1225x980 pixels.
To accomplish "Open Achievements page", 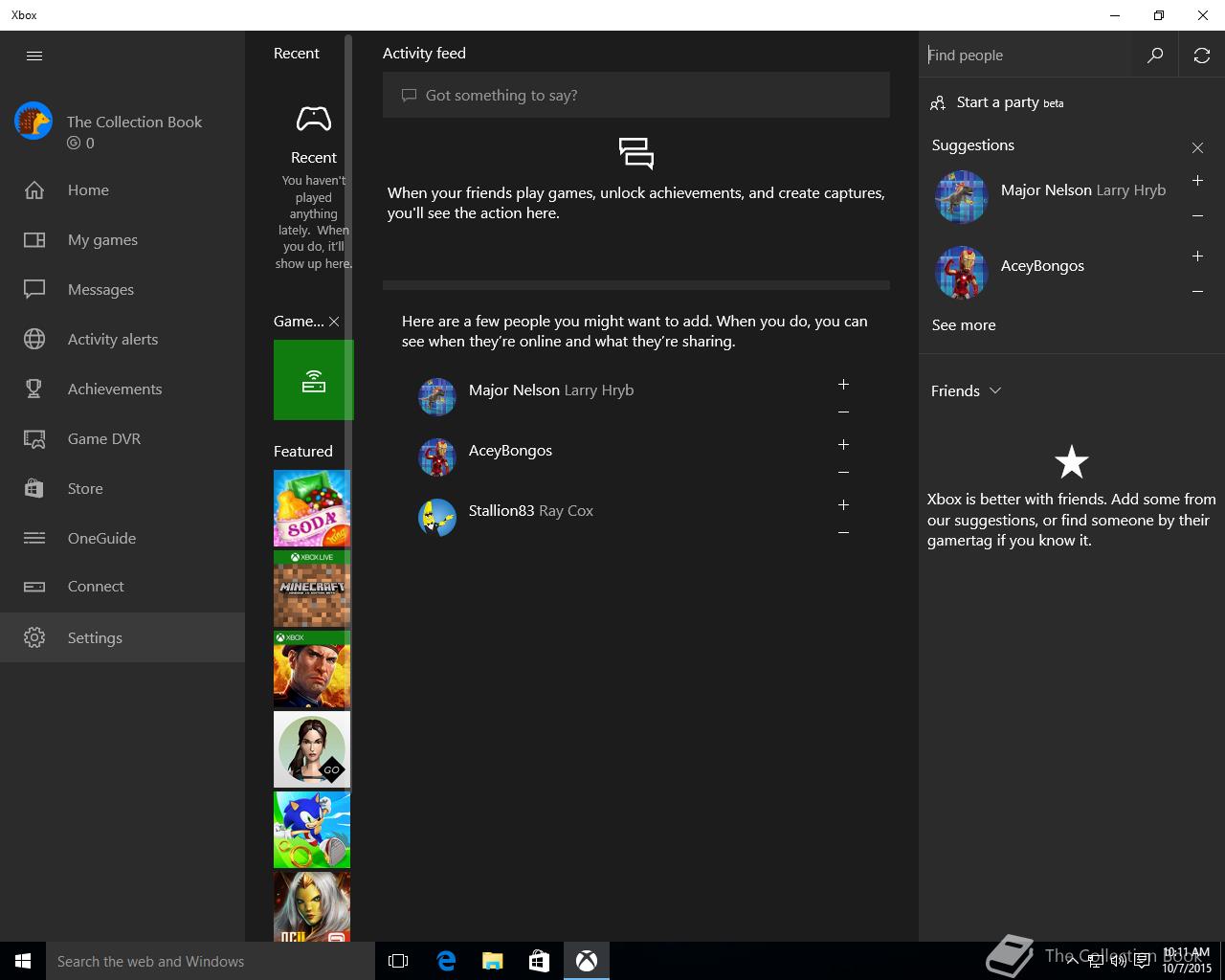I will tap(122, 389).
